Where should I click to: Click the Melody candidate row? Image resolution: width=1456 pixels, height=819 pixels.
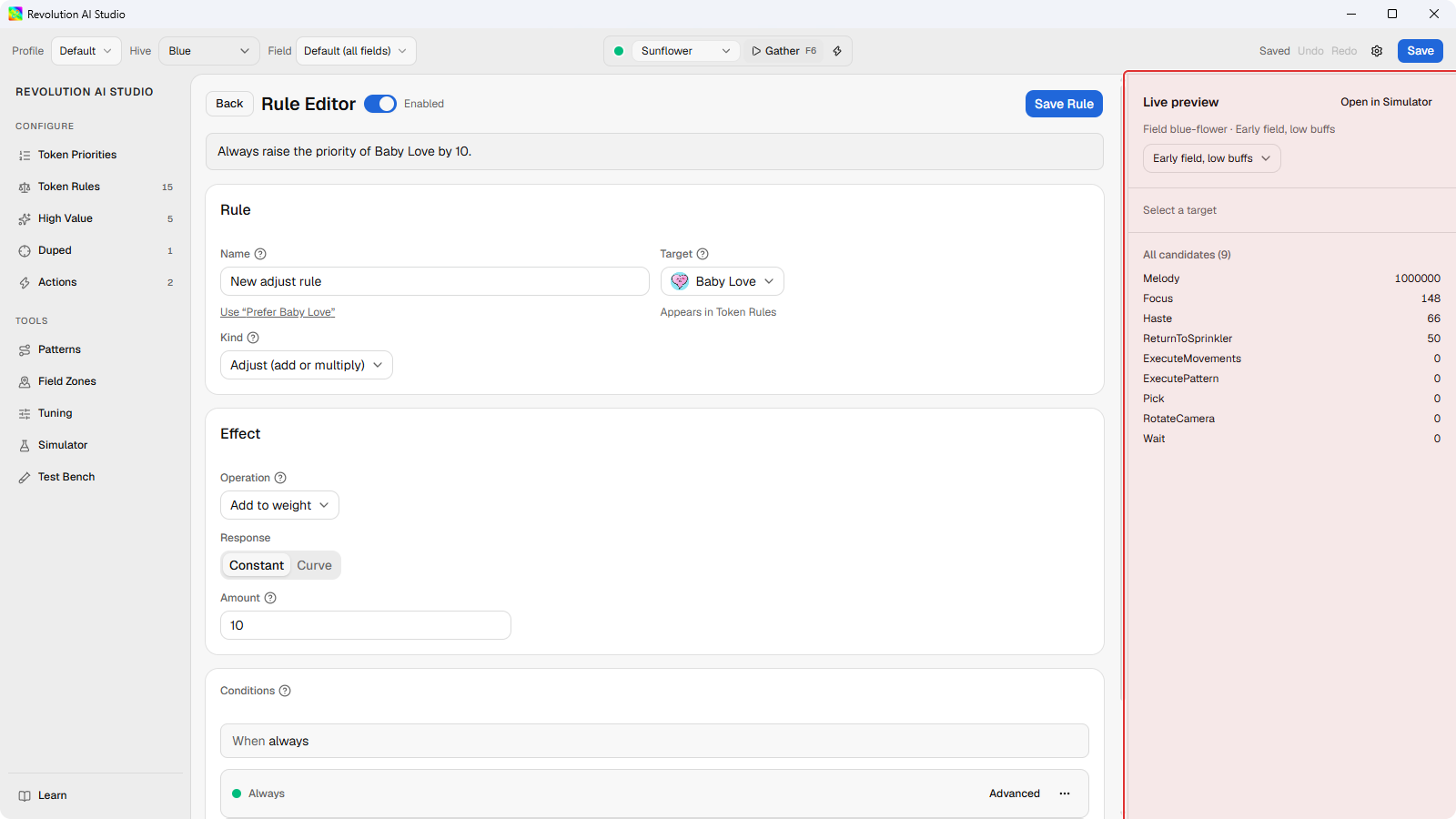point(1291,278)
